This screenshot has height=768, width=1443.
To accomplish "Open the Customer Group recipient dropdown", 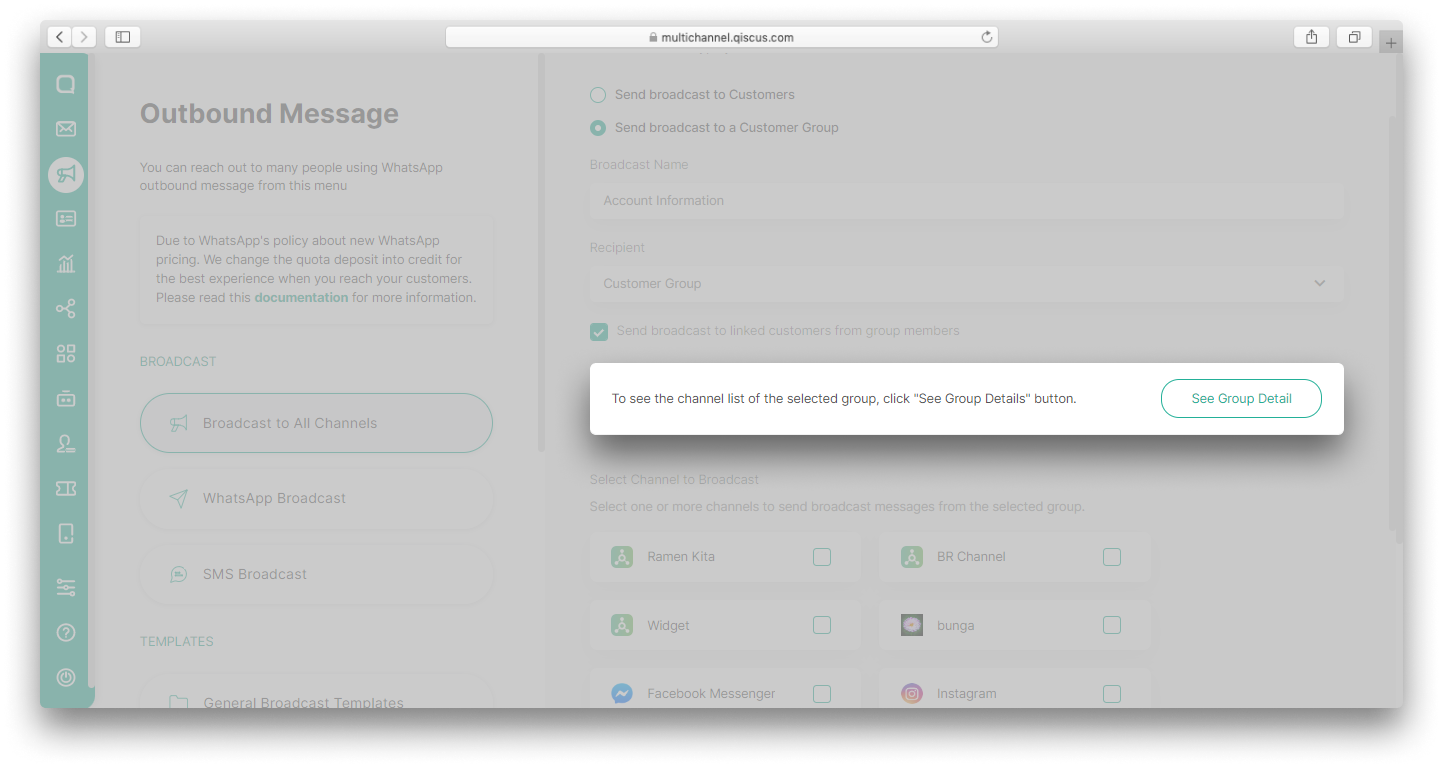I will [967, 284].
